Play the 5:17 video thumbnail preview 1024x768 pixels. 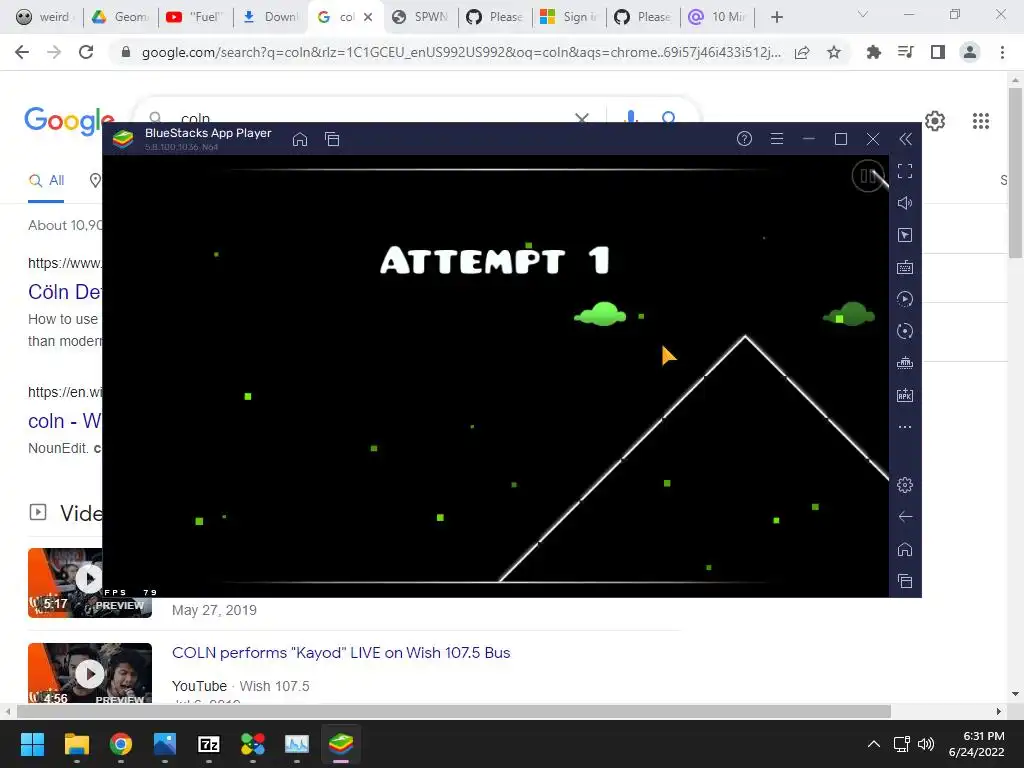pos(89,579)
